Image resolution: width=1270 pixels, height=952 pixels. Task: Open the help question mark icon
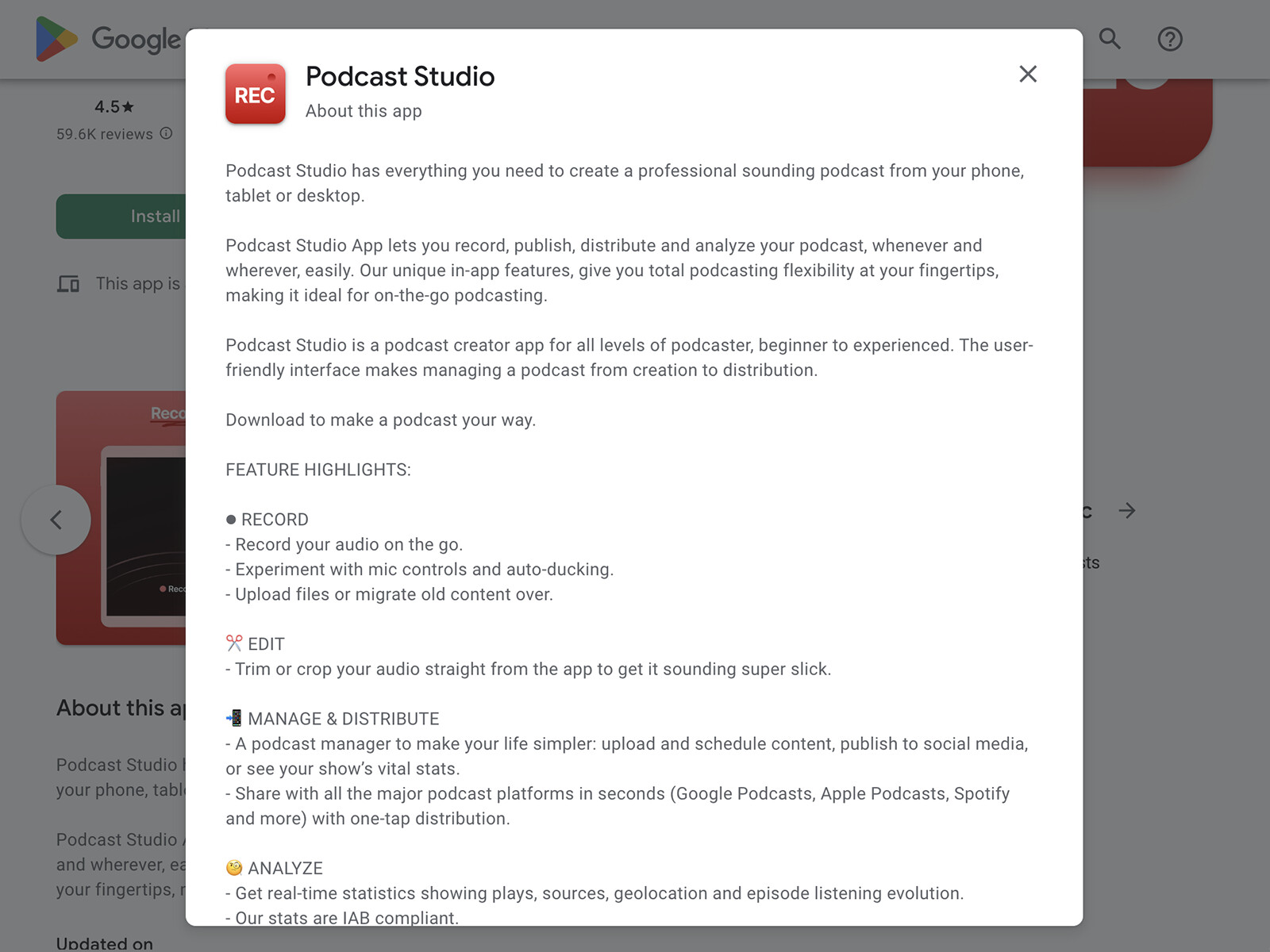pos(1170,39)
